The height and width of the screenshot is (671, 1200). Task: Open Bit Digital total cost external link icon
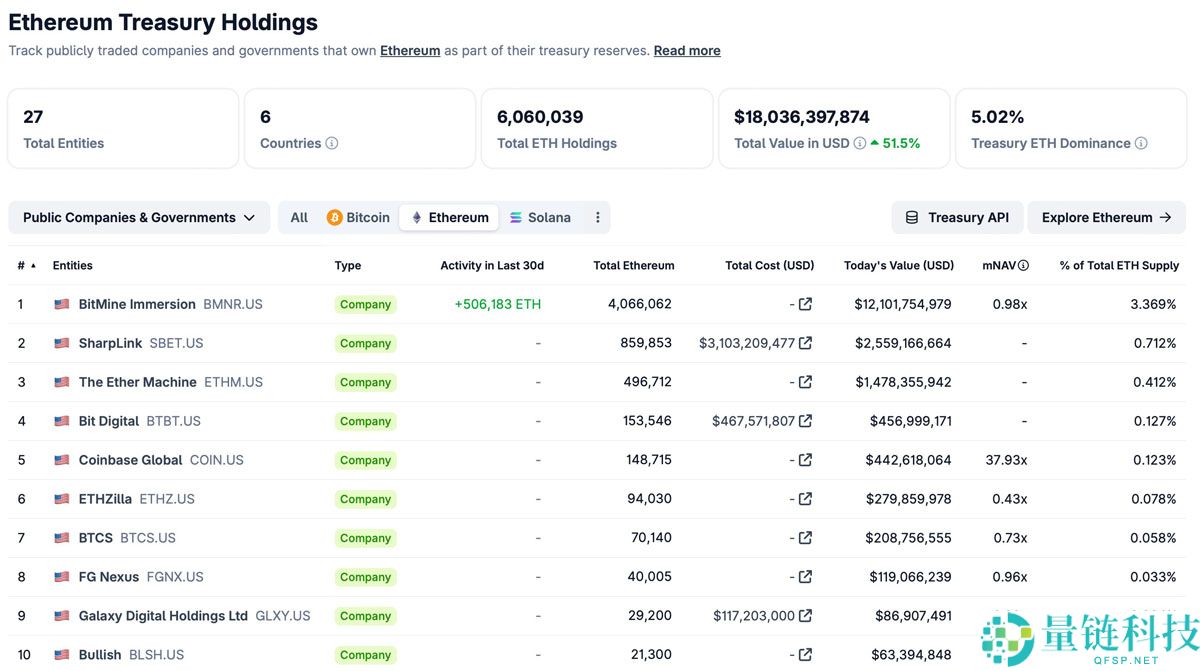point(805,421)
